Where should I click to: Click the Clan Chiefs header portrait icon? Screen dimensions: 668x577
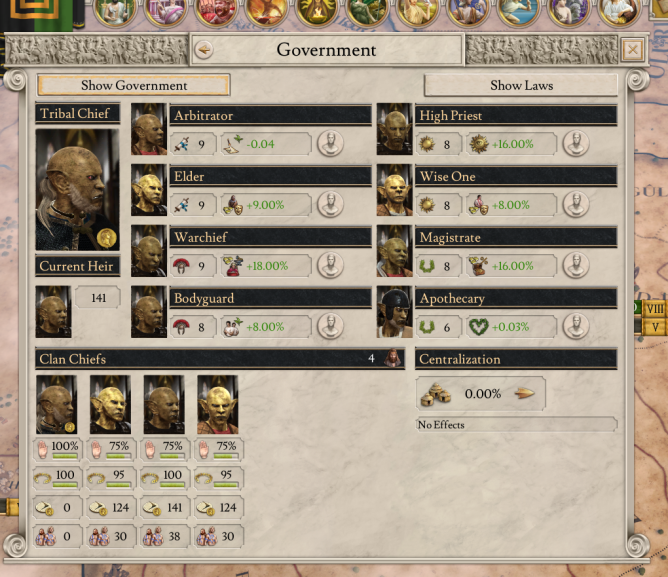click(x=392, y=358)
